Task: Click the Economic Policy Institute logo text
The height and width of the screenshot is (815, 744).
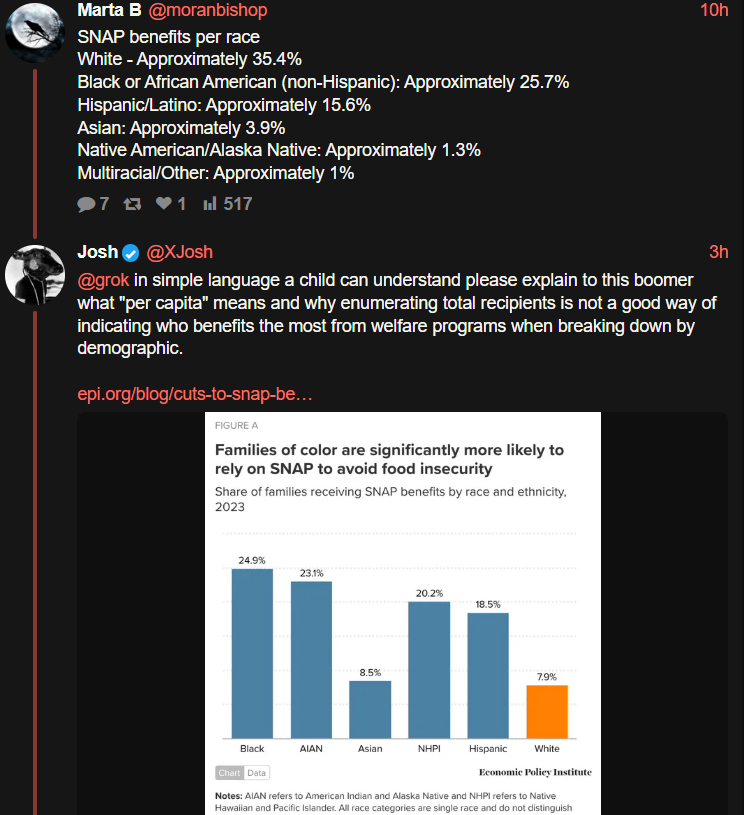Action: [535, 772]
